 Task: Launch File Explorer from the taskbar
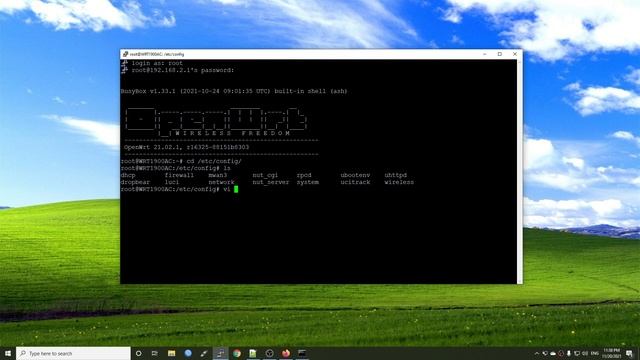[171, 353]
